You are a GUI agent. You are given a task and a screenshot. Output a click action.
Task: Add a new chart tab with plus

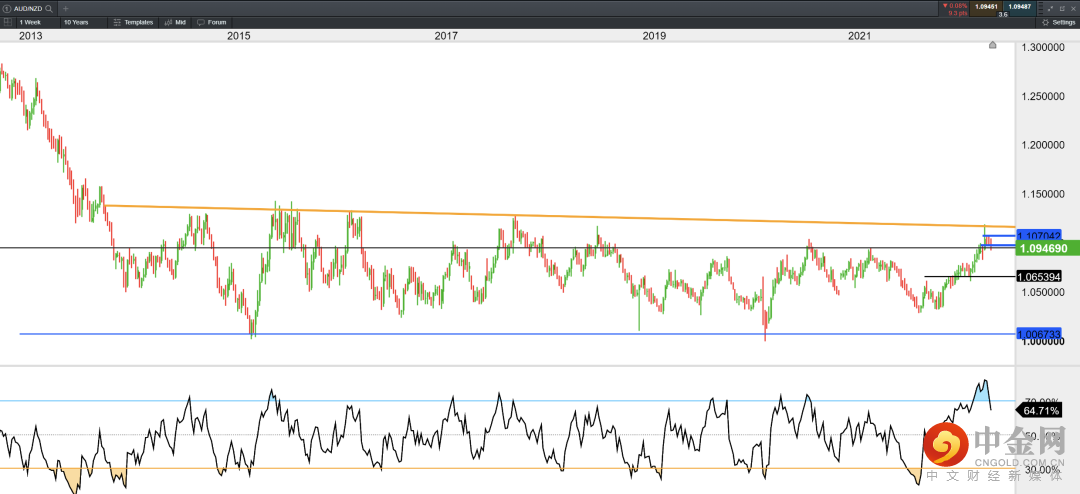point(66,8)
